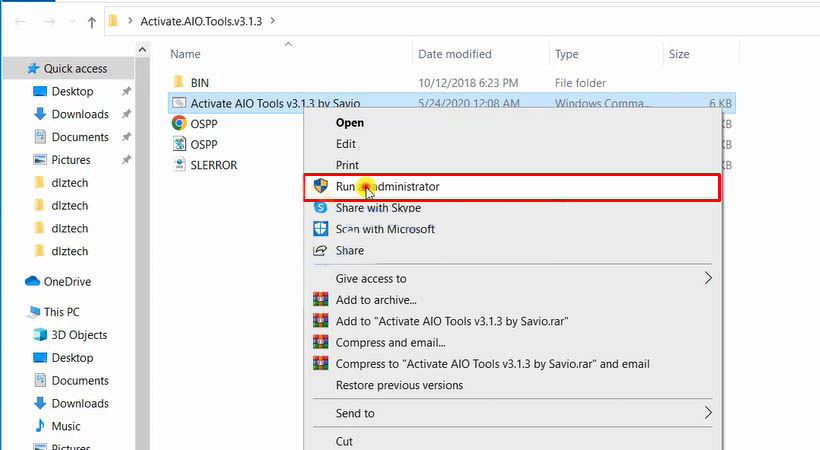Open Documents under This PC
820x450 pixels.
click(80, 380)
